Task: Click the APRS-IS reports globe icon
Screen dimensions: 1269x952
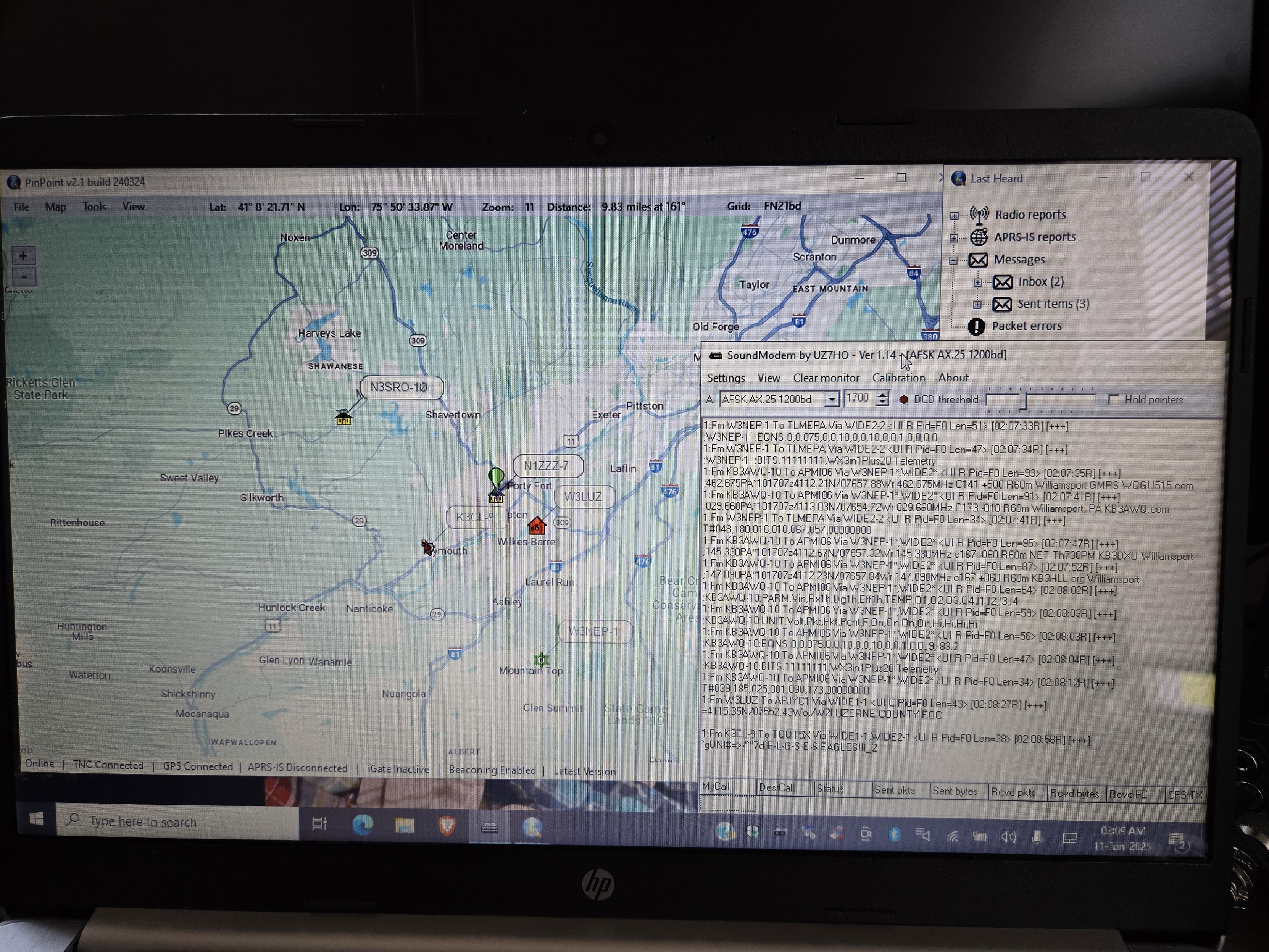Action: [x=979, y=237]
